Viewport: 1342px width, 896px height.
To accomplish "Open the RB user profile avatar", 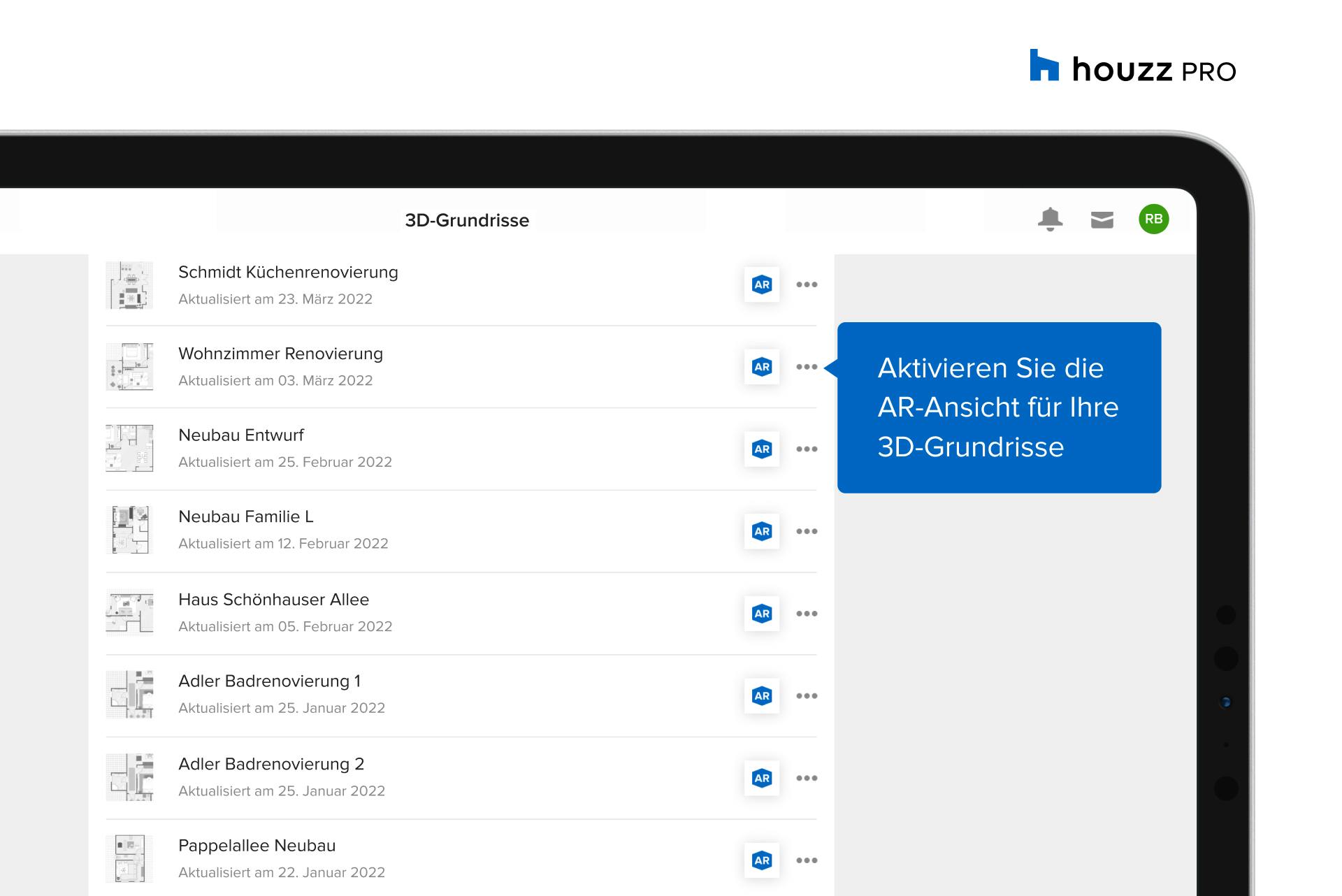I will click(x=1153, y=219).
